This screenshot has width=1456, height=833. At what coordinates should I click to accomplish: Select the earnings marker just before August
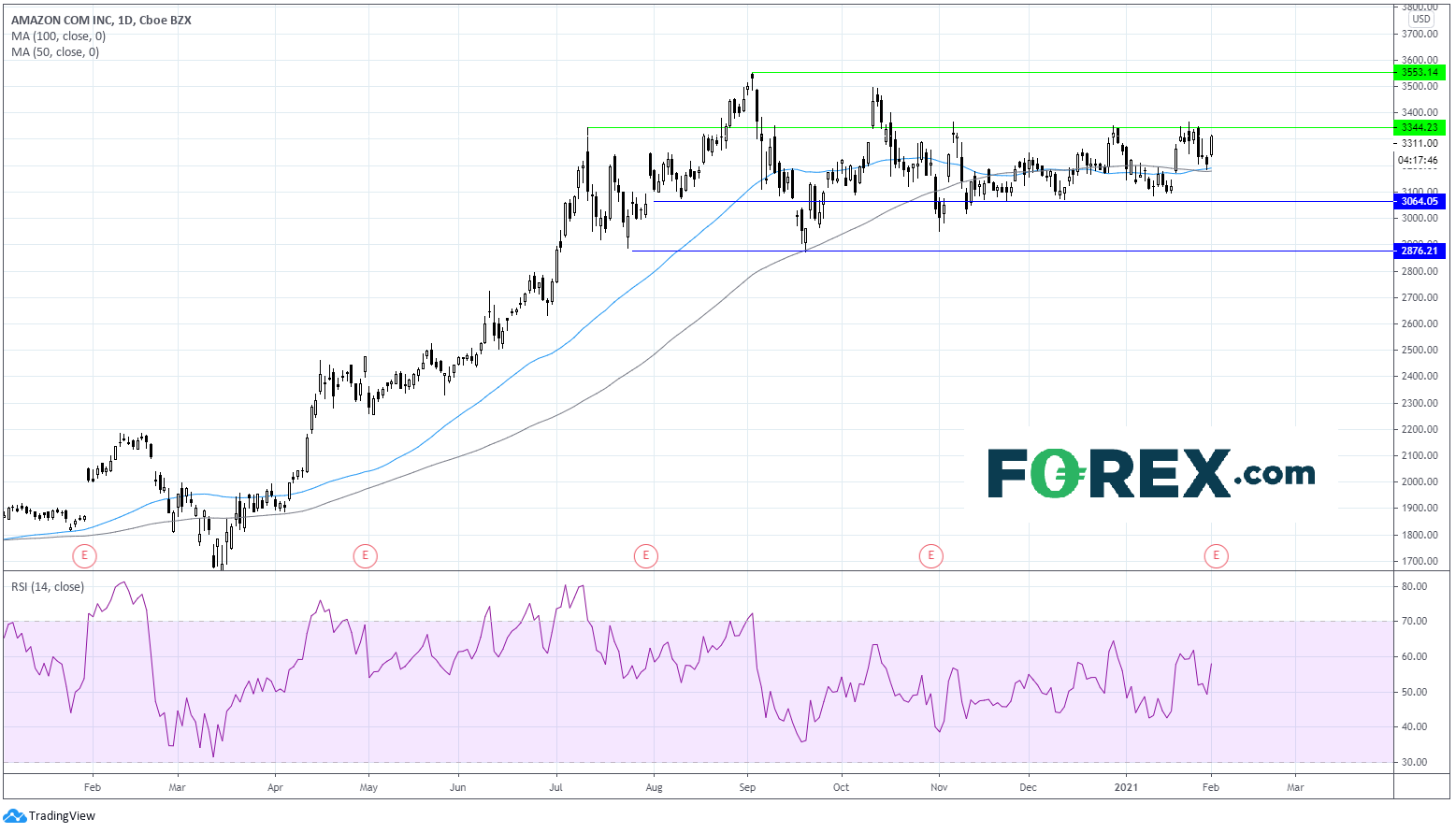click(x=645, y=556)
